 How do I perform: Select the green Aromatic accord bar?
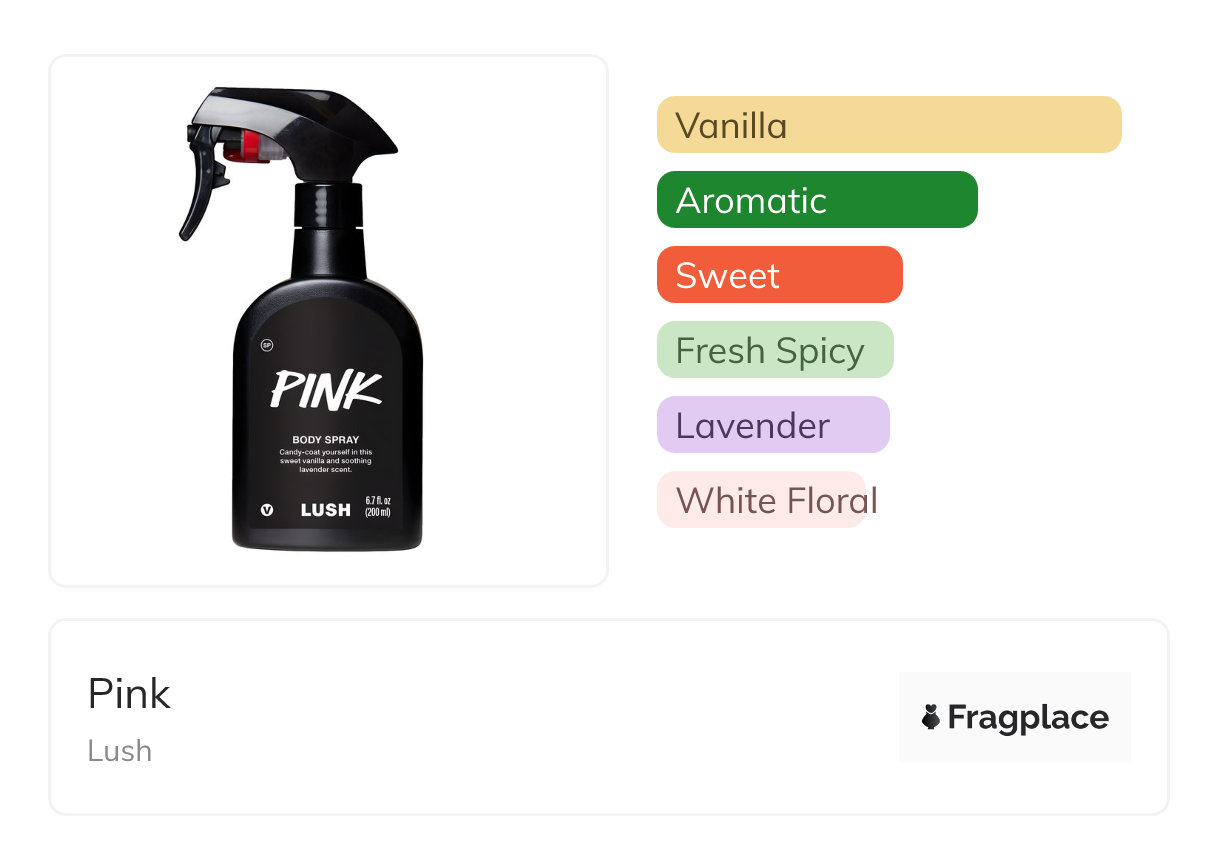[817, 200]
